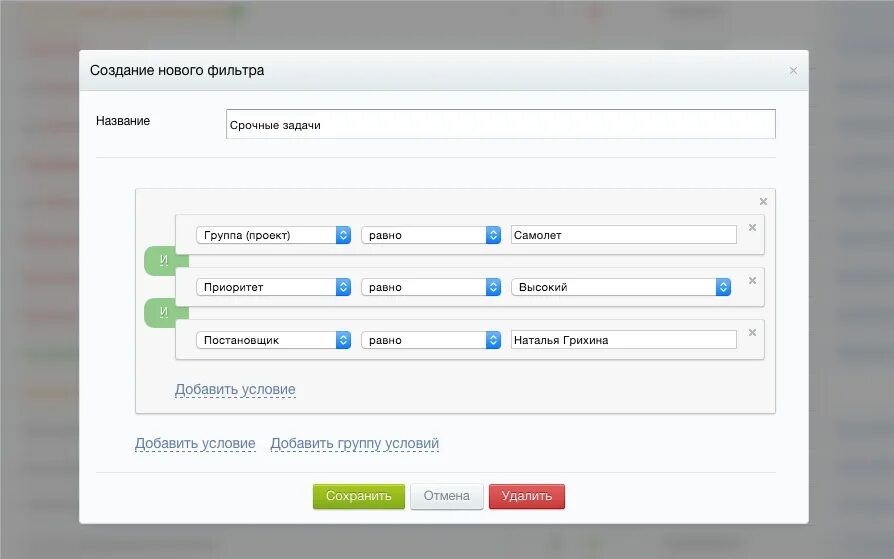Open the Высокий value dropdown
Image resolution: width=894 pixels, height=559 pixels.
[x=621, y=287]
